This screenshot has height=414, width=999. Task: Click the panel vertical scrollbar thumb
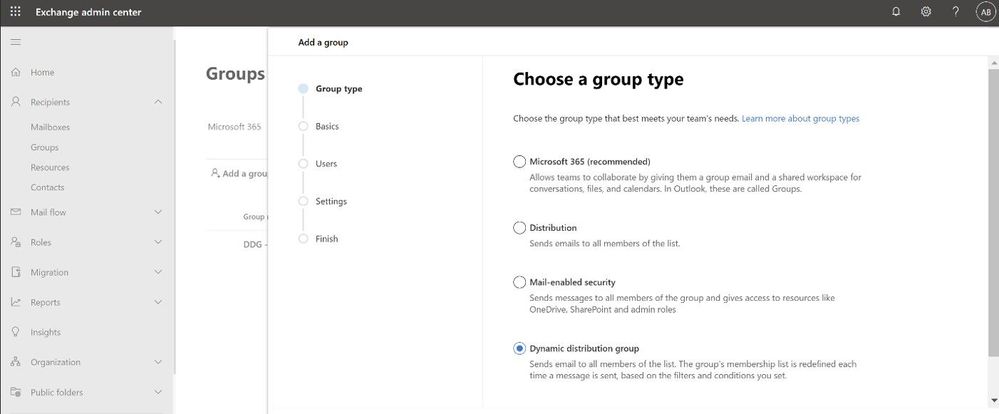tap(994, 212)
